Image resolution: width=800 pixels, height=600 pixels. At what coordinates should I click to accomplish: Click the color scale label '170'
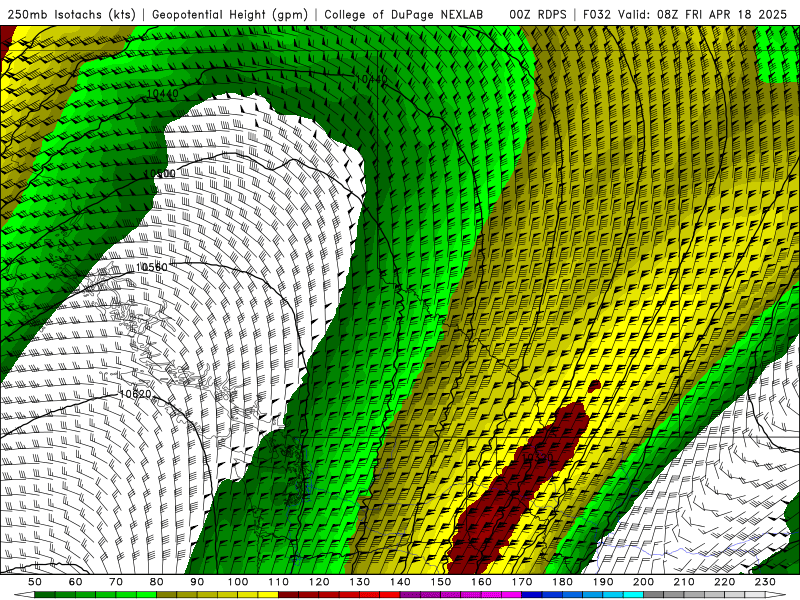(x=522, y=582)
